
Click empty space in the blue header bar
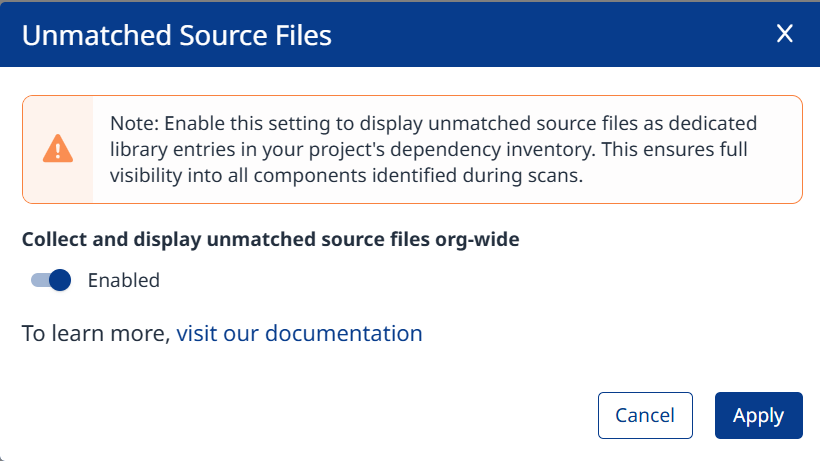point(549,34)
